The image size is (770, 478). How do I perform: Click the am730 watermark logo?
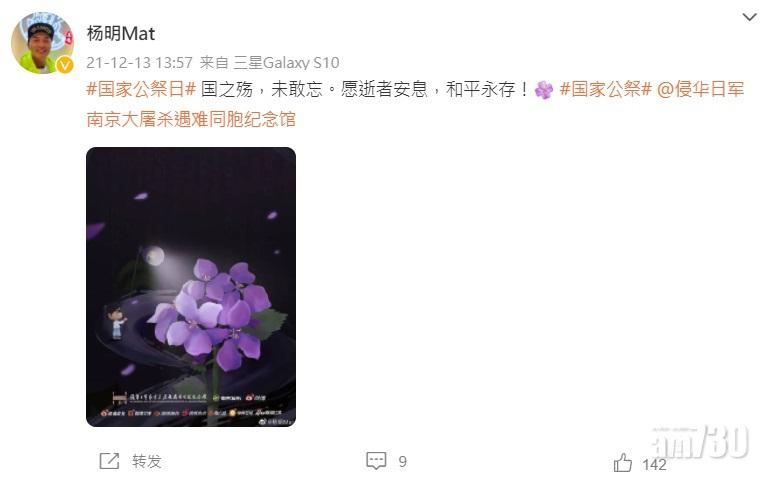coord(700,442)
